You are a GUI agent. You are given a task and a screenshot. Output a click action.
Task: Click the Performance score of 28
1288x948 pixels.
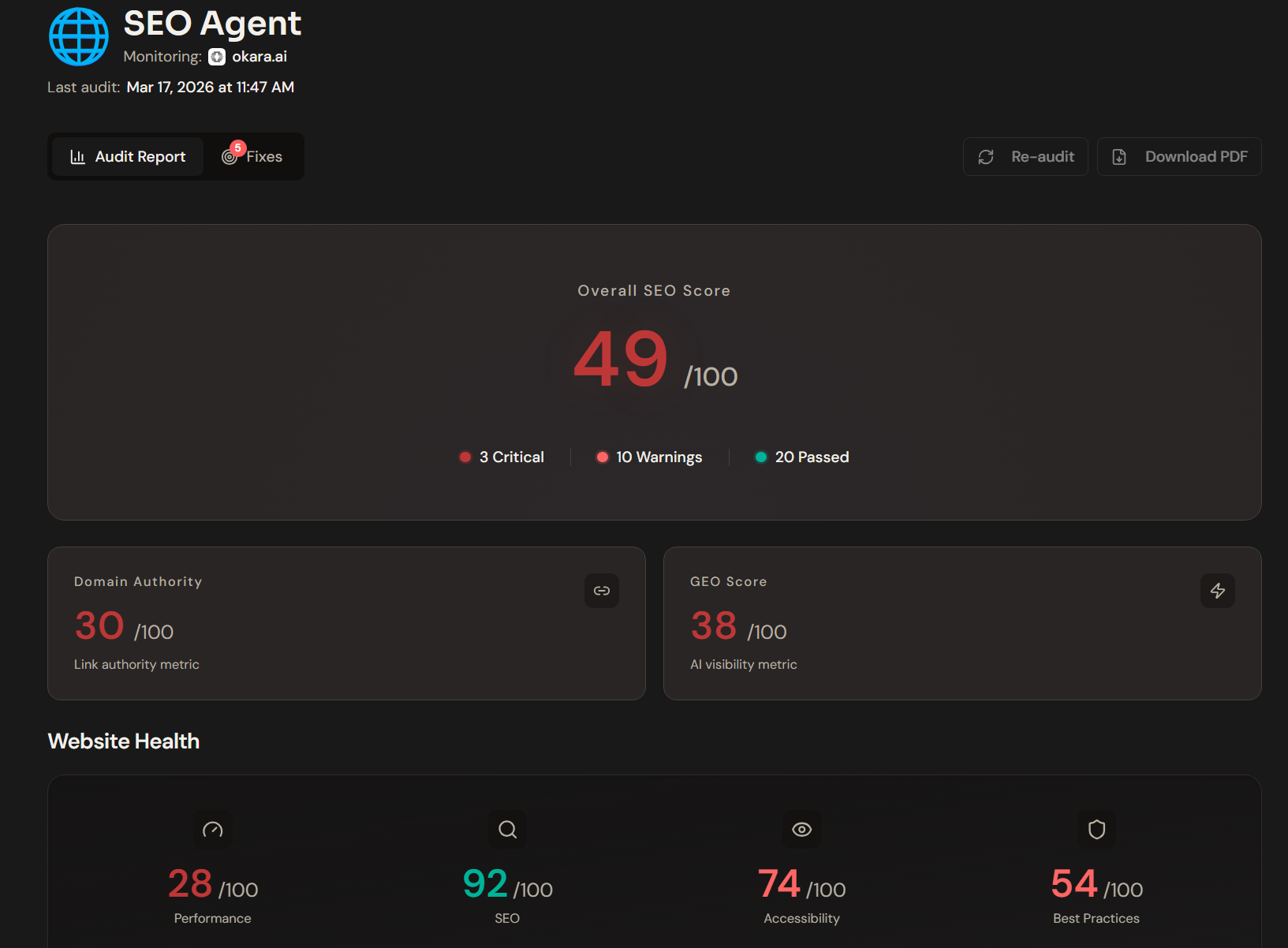pyautogui.click(x=190, y=884)
